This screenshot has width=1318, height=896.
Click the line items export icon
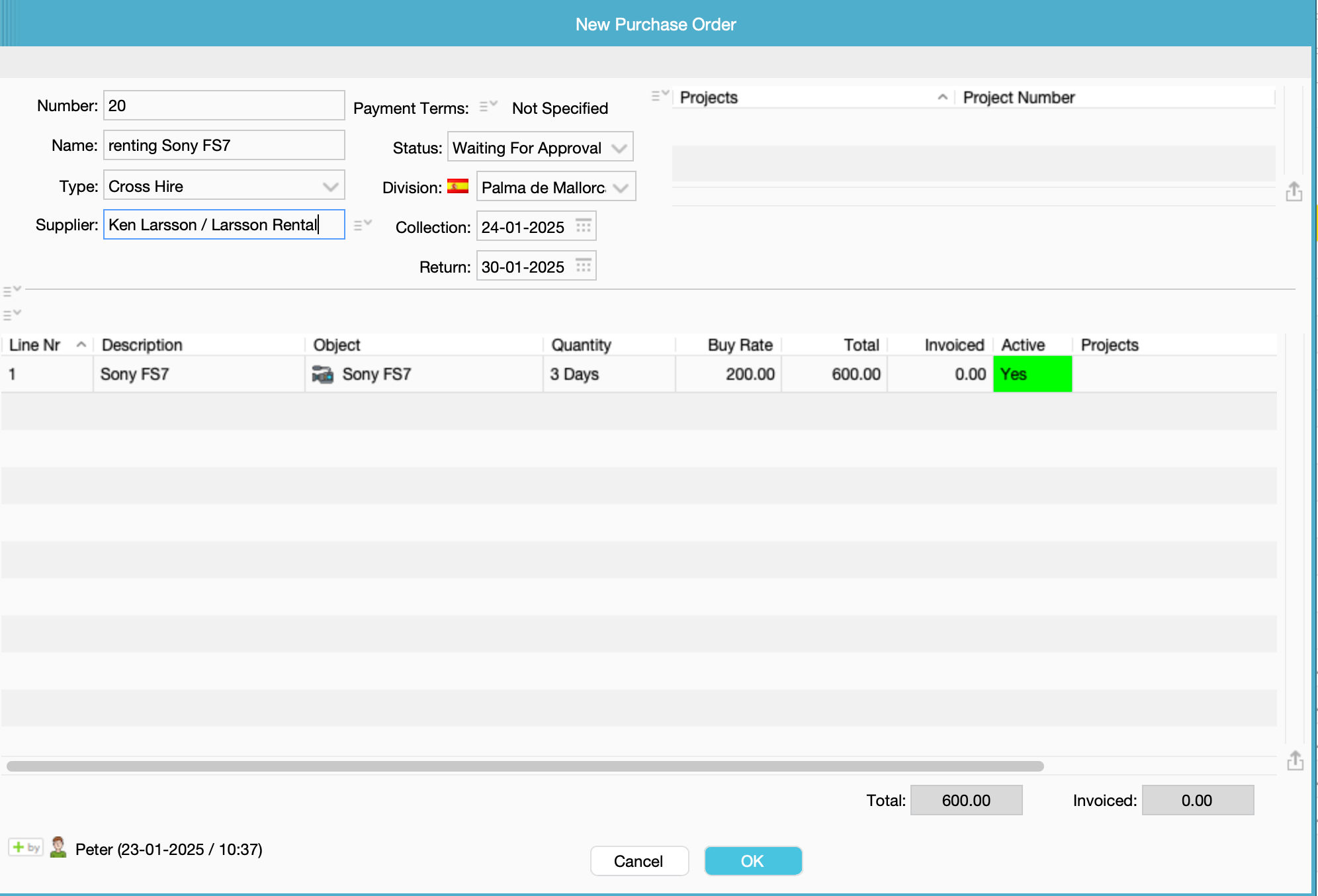point(1295,761)
